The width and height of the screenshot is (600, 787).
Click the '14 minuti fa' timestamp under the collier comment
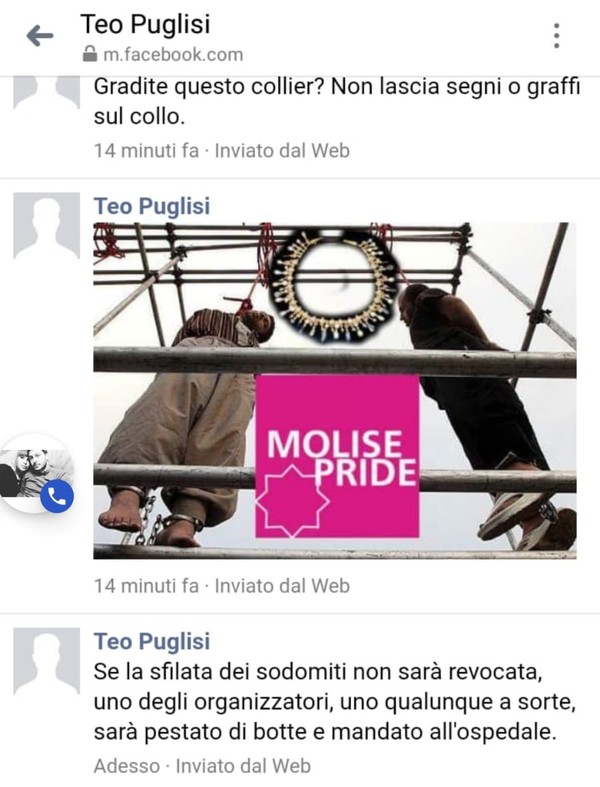[147, 151]
